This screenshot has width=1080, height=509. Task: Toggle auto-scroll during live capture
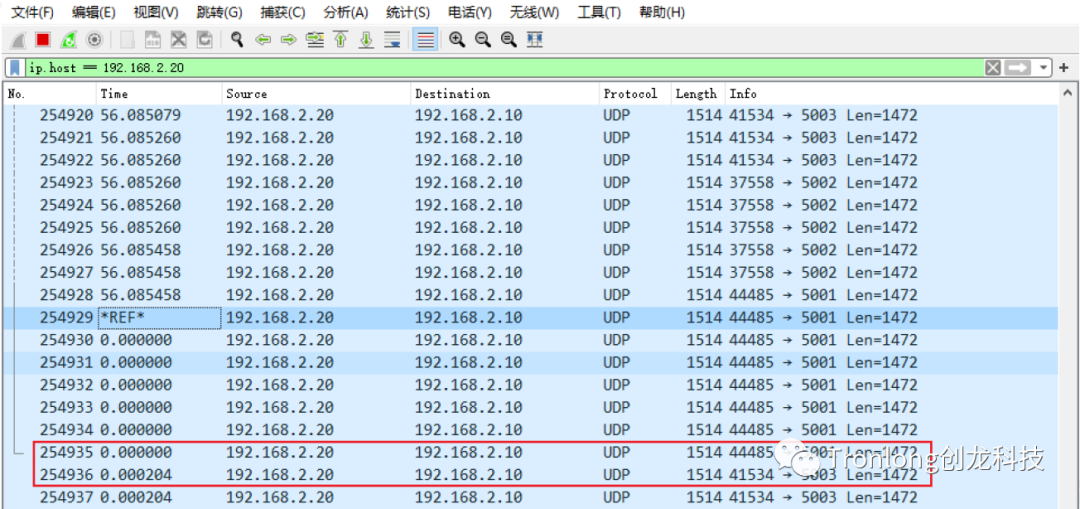click(392, 40)
